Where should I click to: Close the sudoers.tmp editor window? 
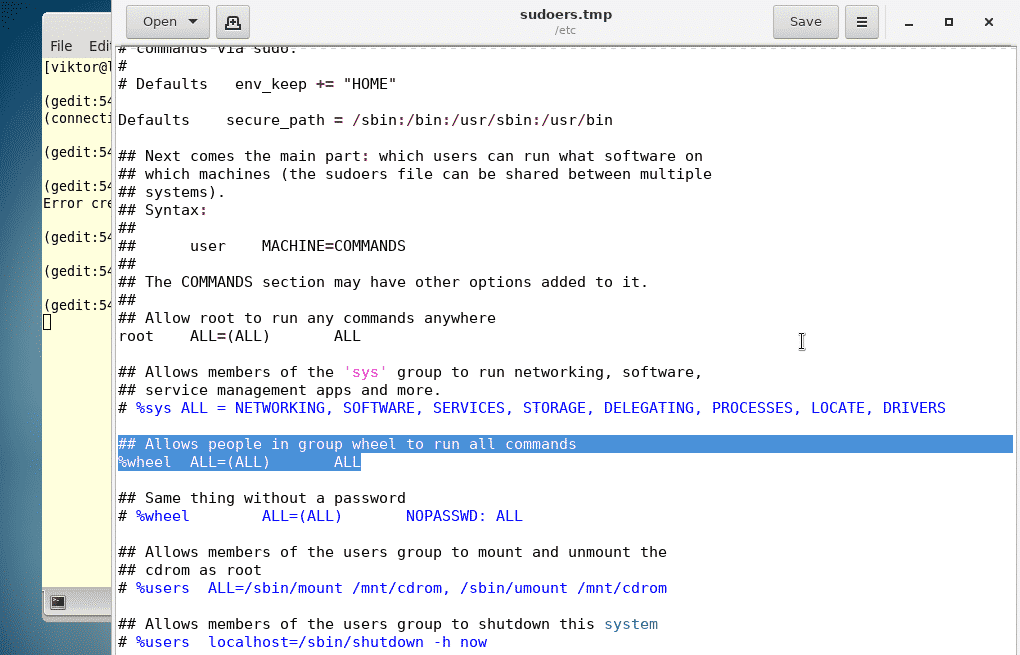pyautogui.click(x=989, y=21)
